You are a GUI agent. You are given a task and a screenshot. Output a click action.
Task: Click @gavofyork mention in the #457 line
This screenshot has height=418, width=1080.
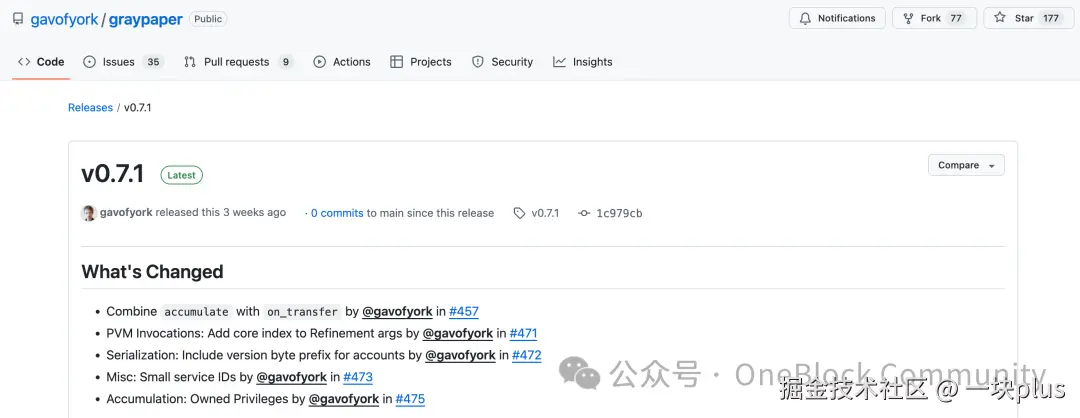(397, 312)
